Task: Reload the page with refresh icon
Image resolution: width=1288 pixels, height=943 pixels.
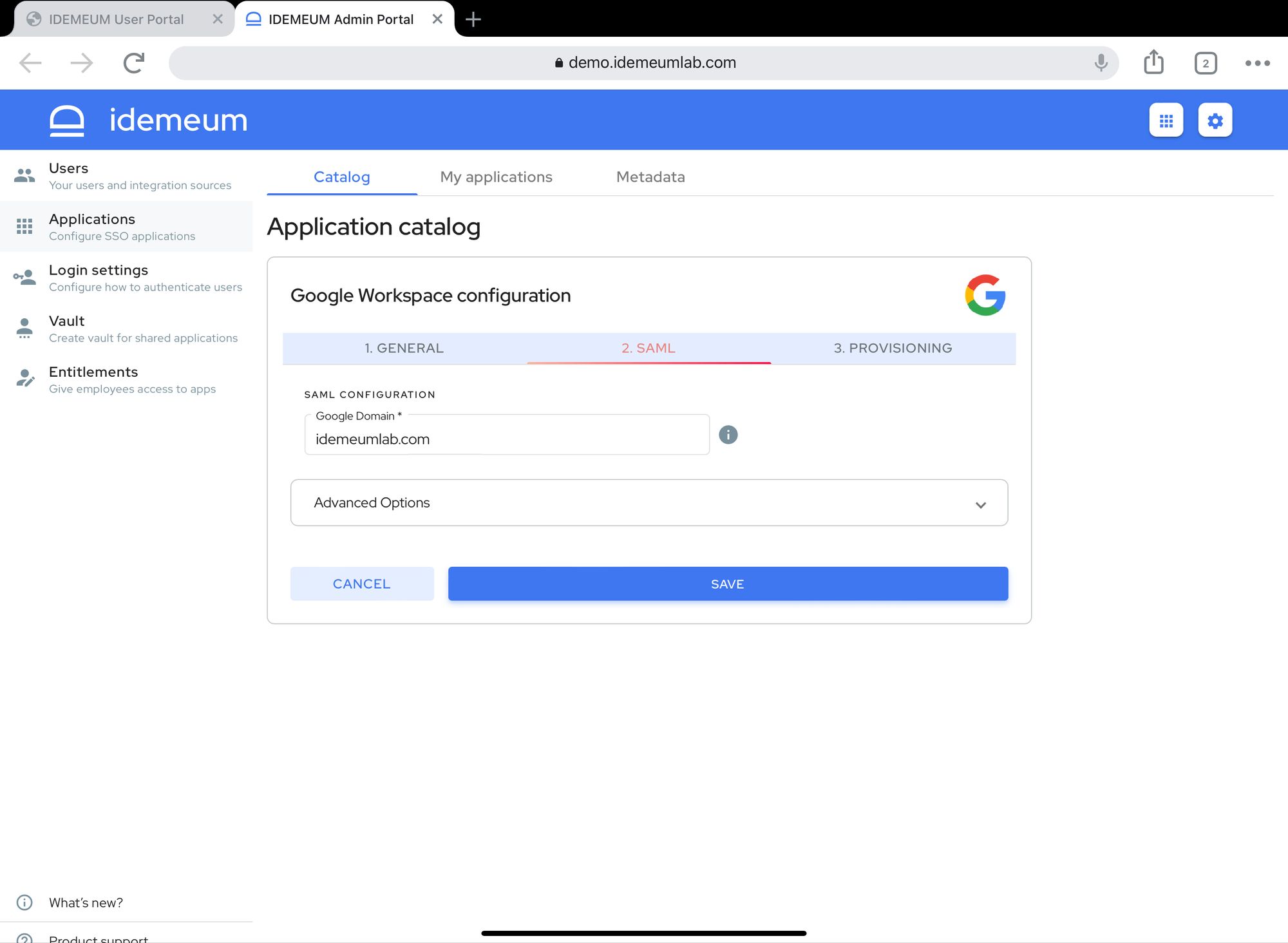Action: point(134,63)
